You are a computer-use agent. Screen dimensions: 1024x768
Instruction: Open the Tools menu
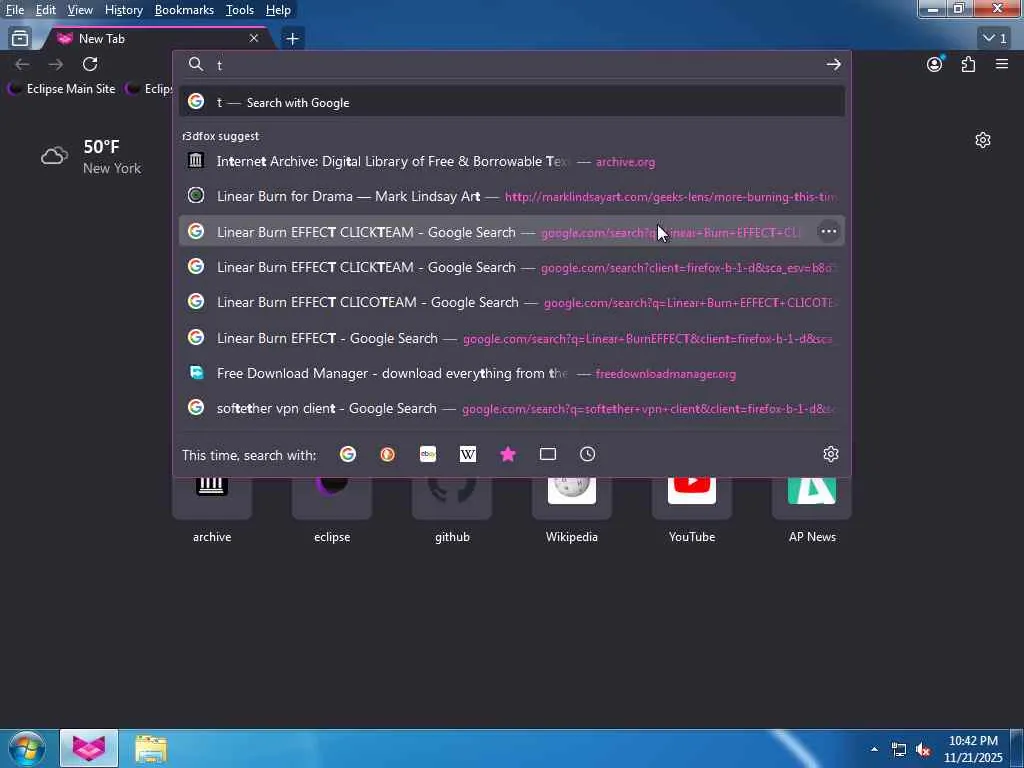click(240, 10)
